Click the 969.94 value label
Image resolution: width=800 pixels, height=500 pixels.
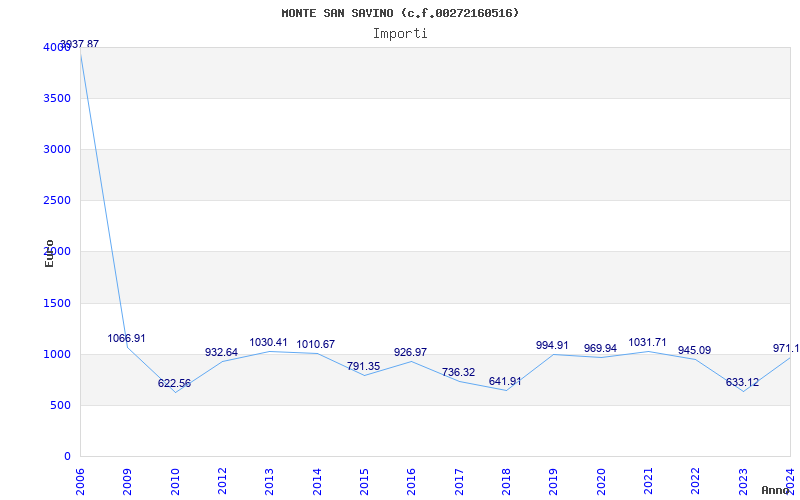[601, 348]
